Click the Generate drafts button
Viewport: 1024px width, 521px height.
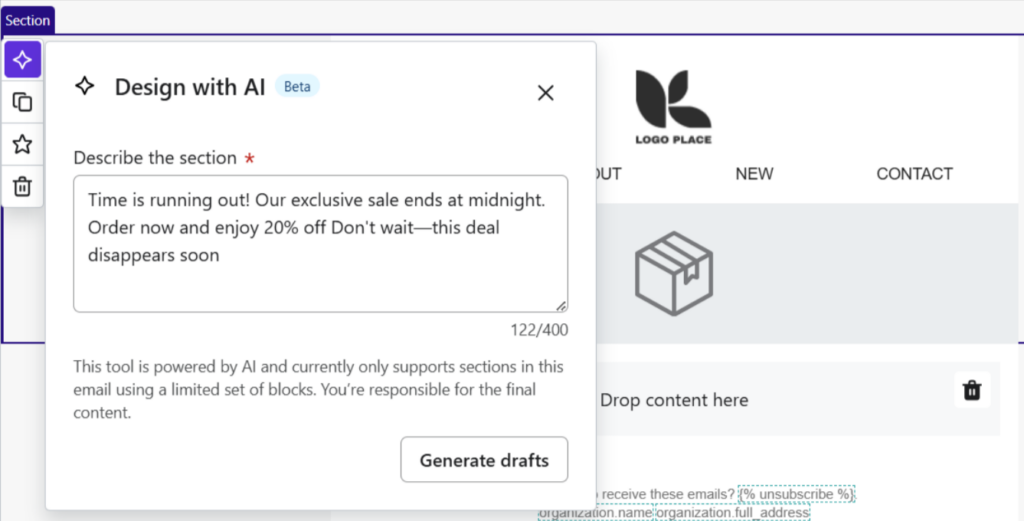coord(484,460)
